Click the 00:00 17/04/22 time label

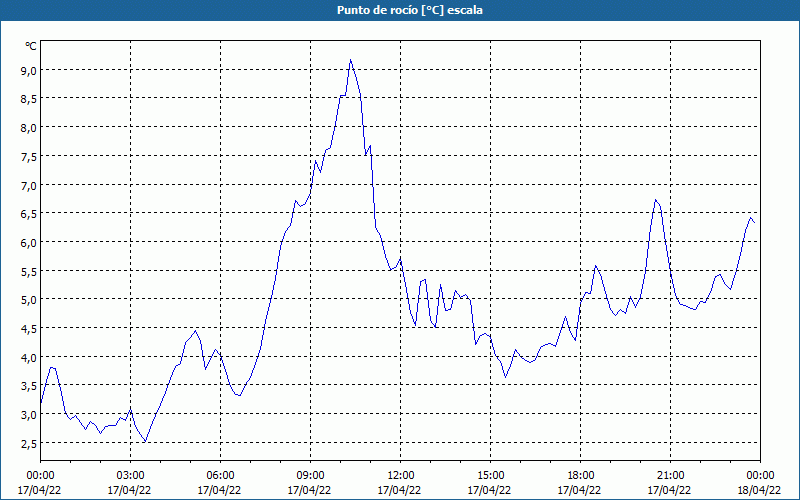pos(40,483)
